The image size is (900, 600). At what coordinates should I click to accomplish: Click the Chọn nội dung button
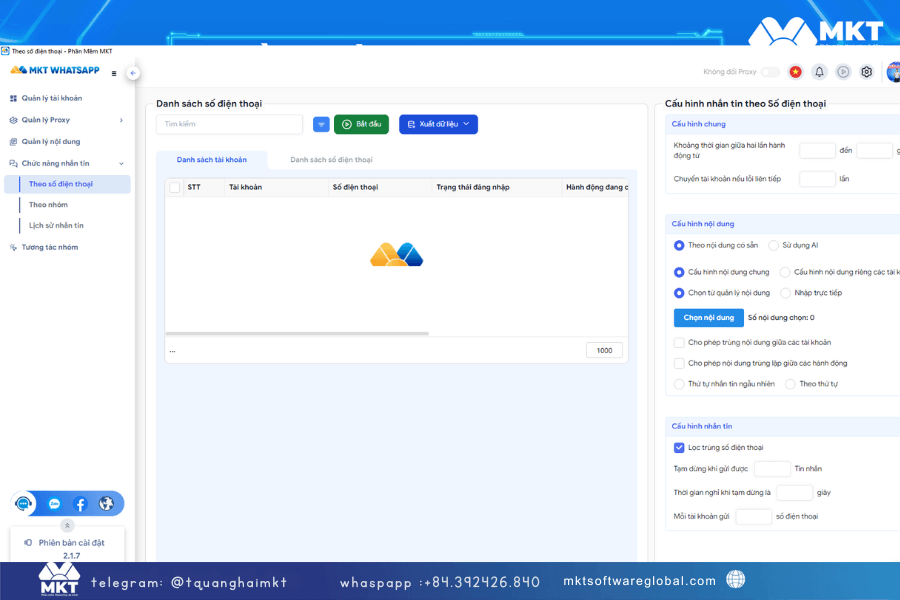point(708,318)
